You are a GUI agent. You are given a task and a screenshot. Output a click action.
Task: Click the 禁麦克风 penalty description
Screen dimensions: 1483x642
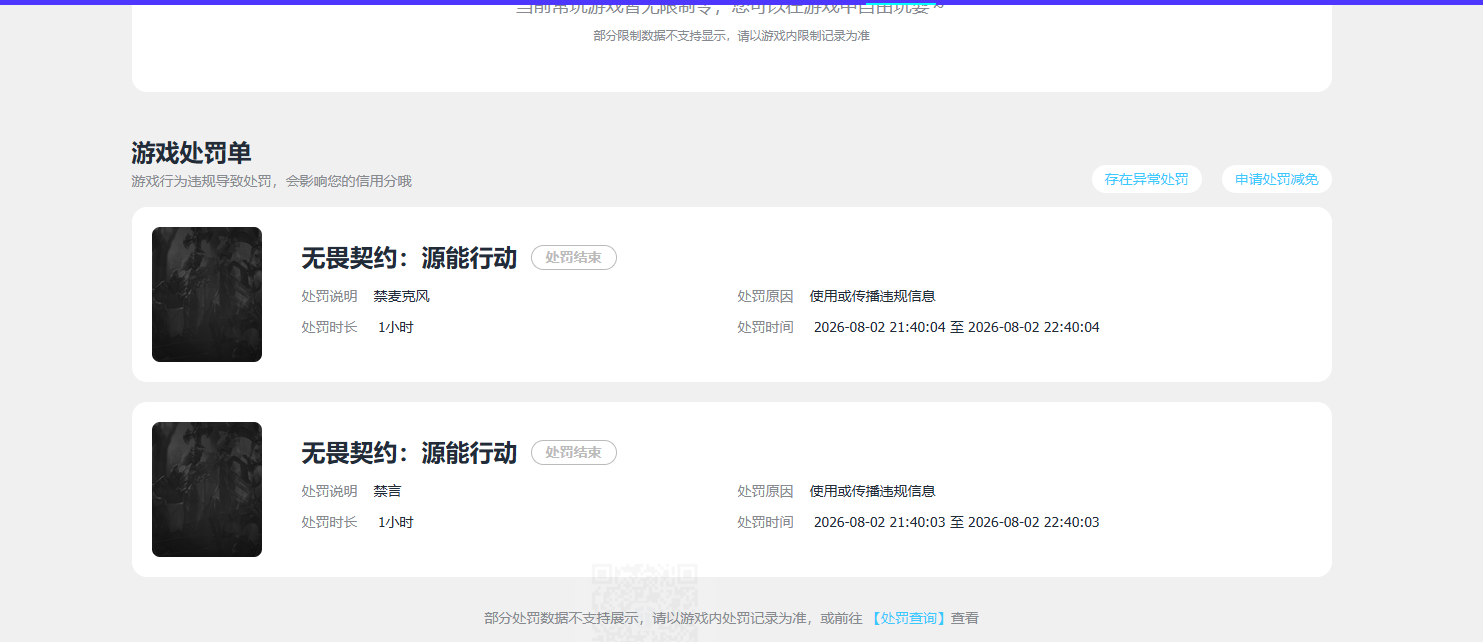click(401, 296)
